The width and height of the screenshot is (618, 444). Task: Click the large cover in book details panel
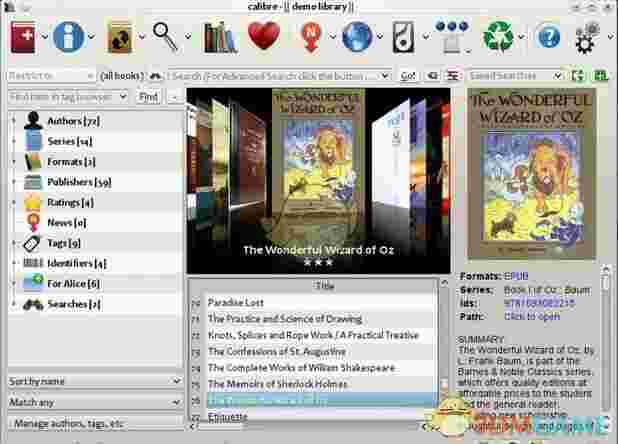[x=531, y=173]
